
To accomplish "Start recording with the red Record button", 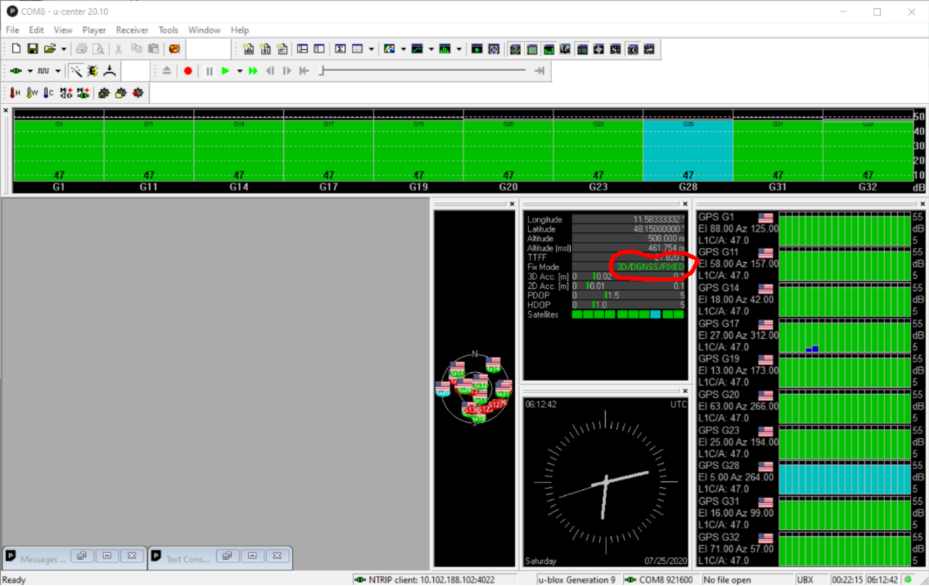I will 188,71.
